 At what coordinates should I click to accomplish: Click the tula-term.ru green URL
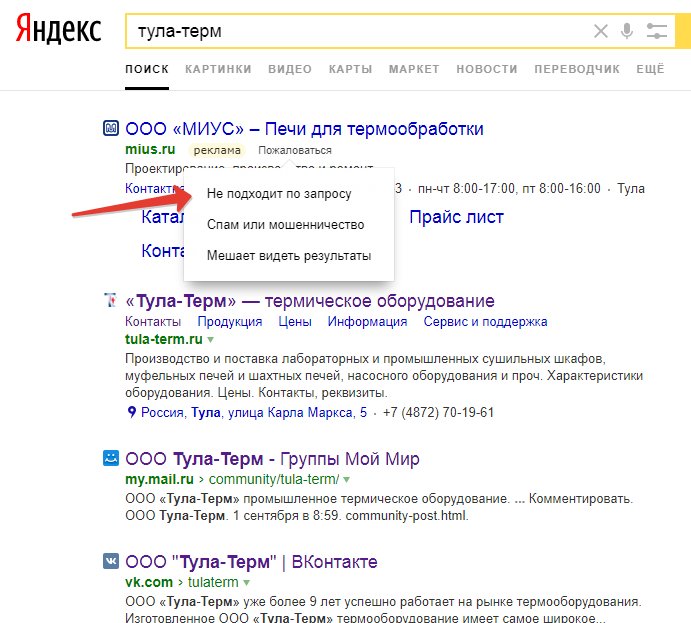(163, 339)
